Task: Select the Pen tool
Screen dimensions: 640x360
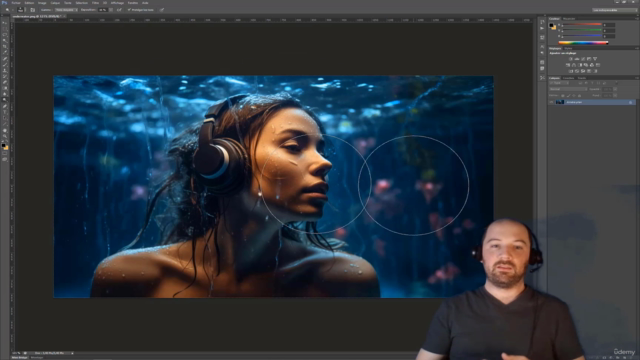Action: (x=5, y=106)
